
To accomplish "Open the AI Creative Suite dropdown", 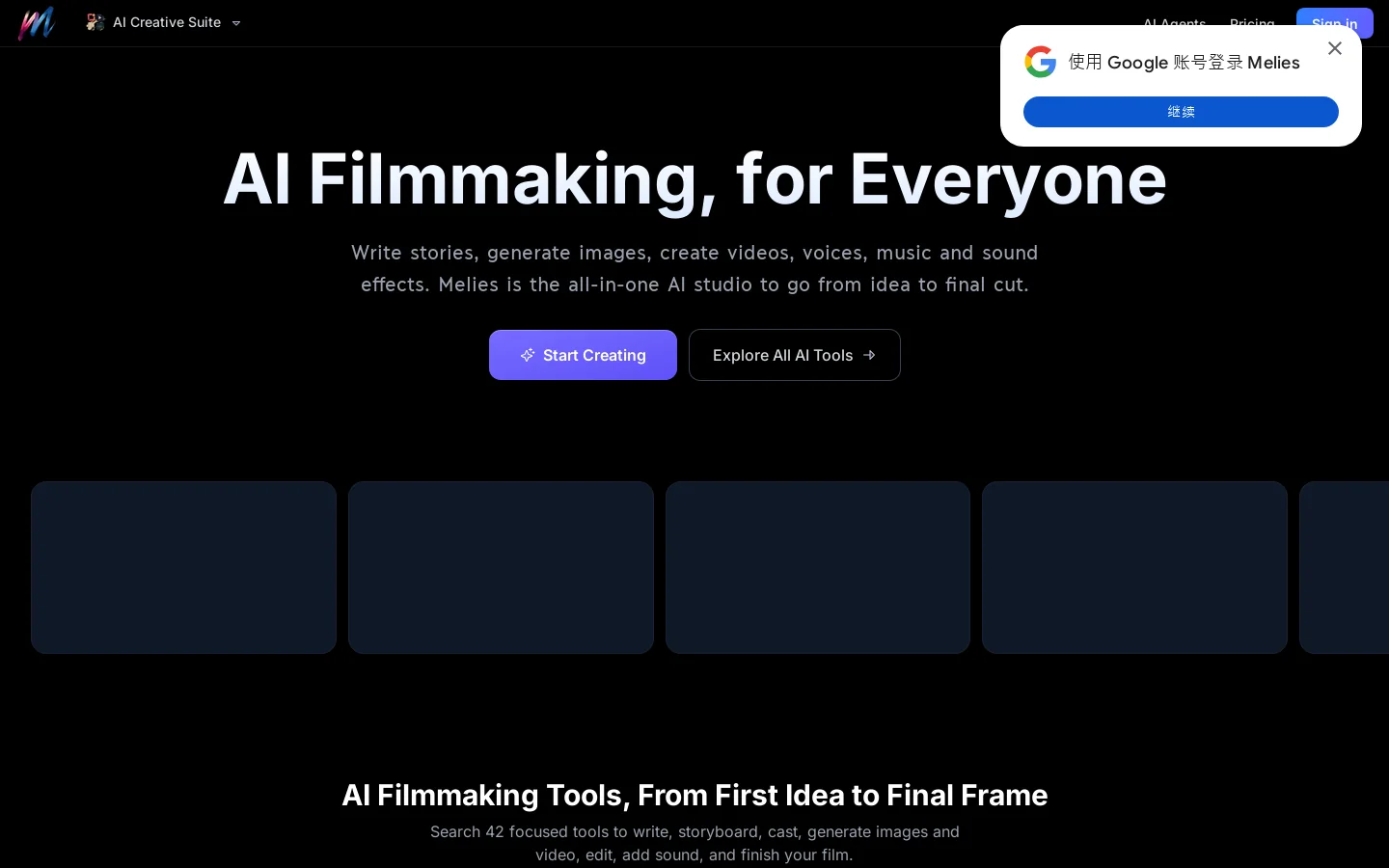I will [x=164, y=22].
